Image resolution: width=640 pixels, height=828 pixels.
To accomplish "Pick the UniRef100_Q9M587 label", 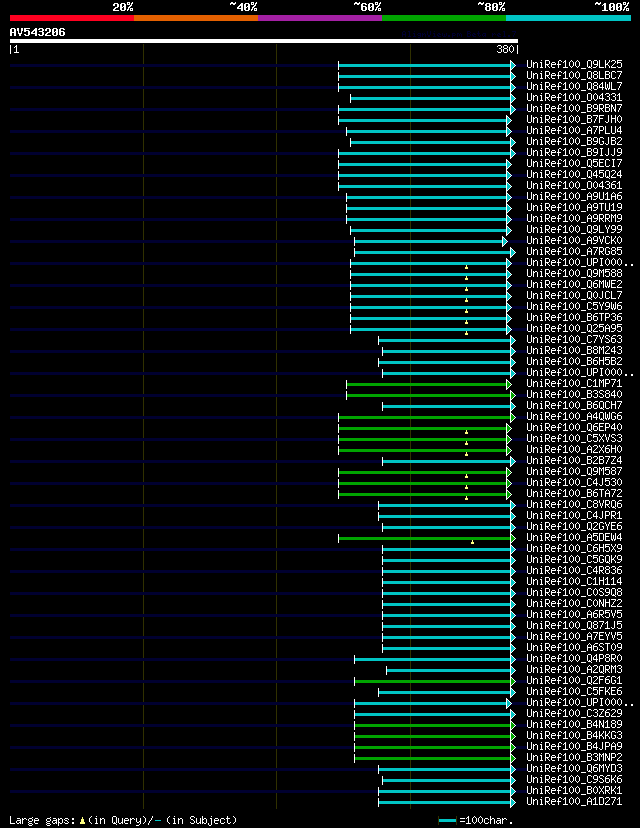I will 574,472.
